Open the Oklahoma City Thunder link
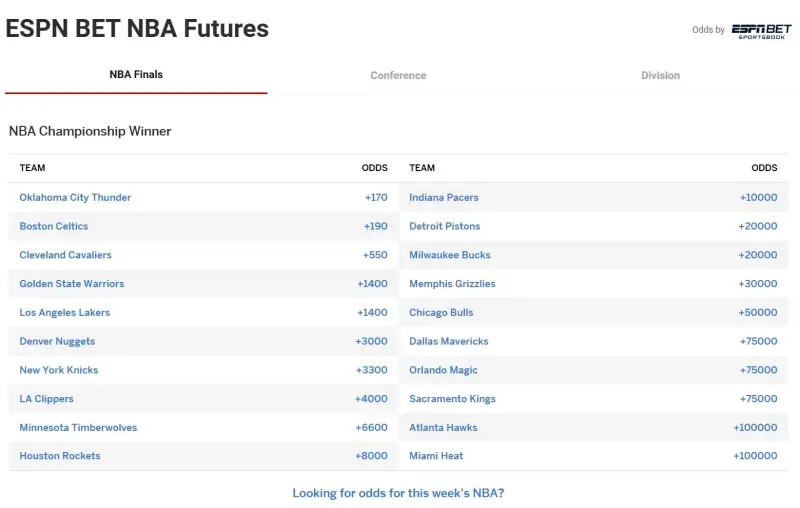The image size is (800, 508). 75,197
